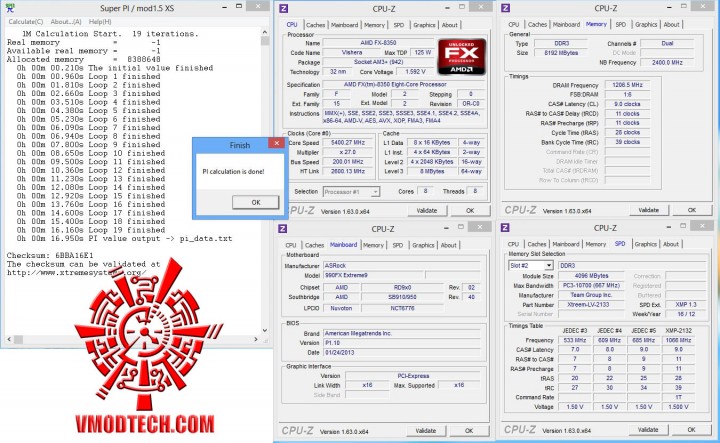Click OK in the Memory tab window
The image size is (720, 443).
(692, 210)
